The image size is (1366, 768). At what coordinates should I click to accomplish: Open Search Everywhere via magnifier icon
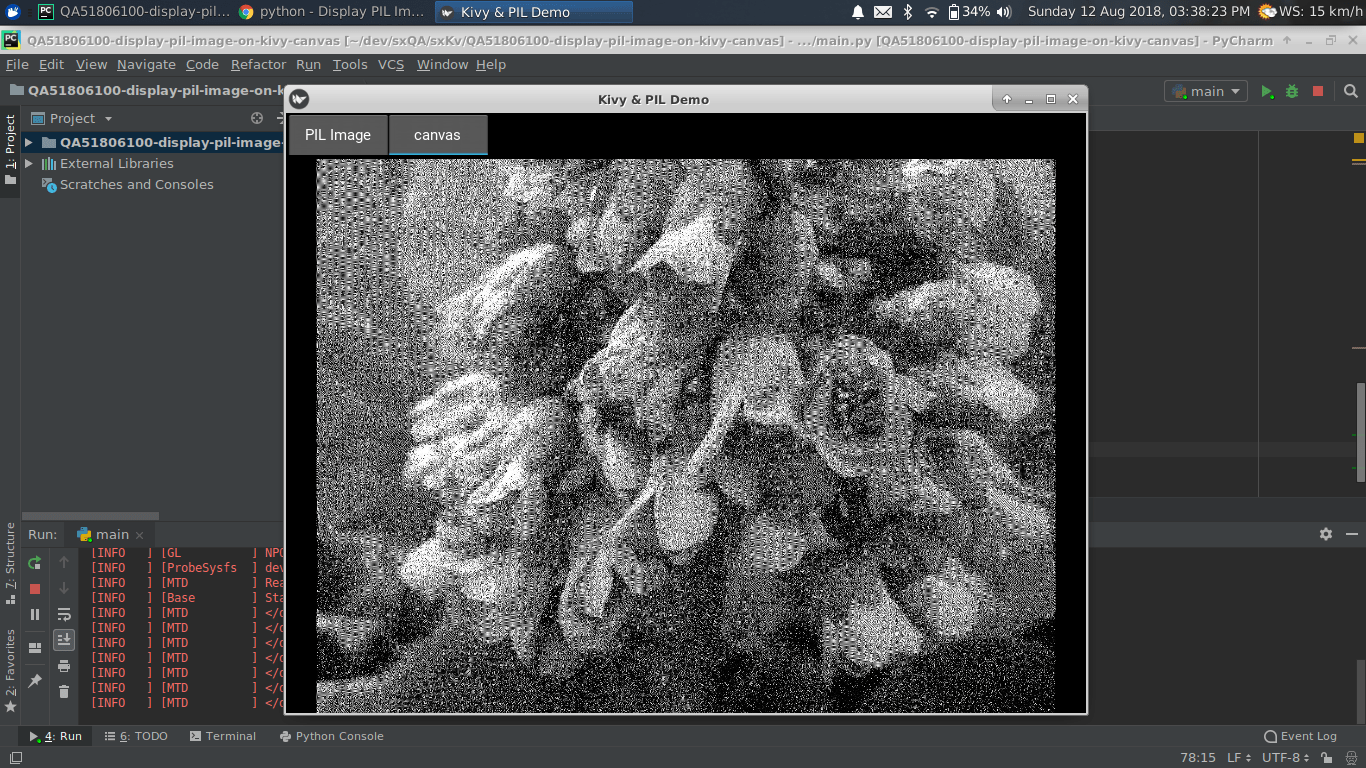coord(1350,91)
